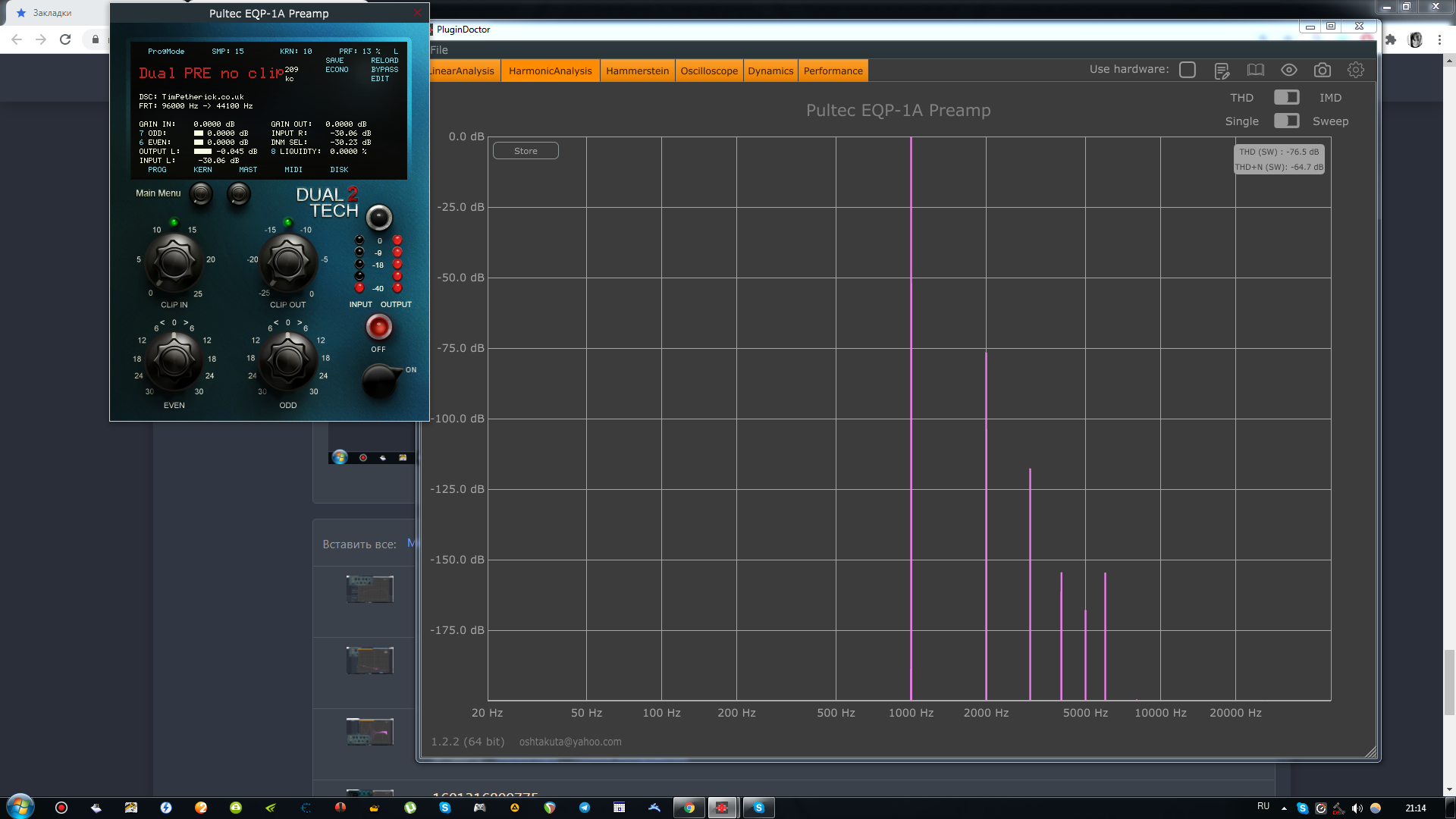Screen dimensions: 1456x819
Task: Switch the Single/Sweep toggle
Action: [1286, 121]
